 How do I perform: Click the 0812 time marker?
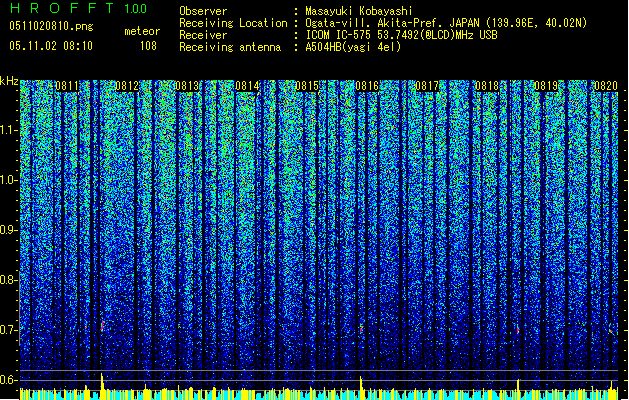click(x=127, y=86)
